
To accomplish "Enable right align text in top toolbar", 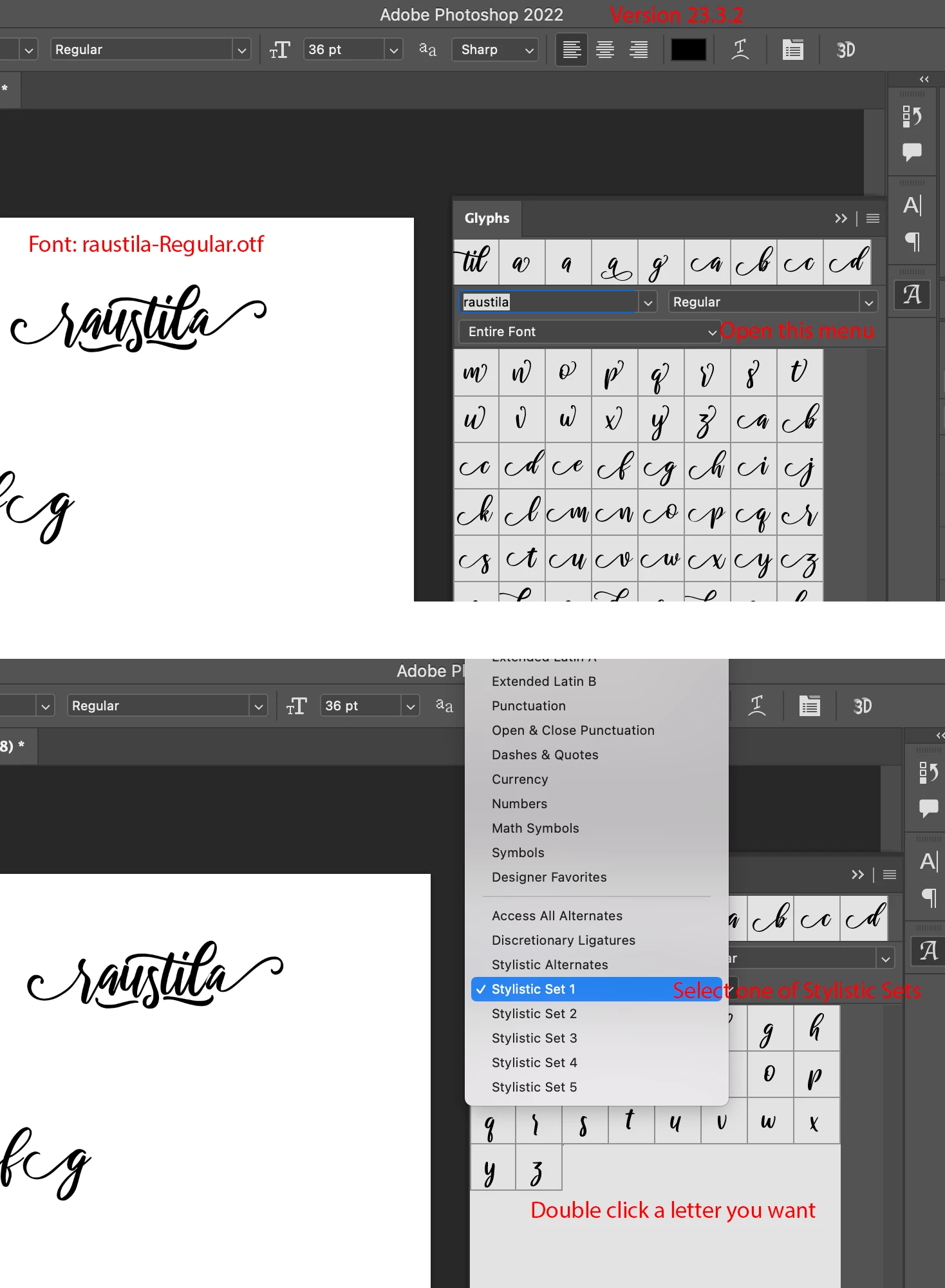I will tap(639, 50).
